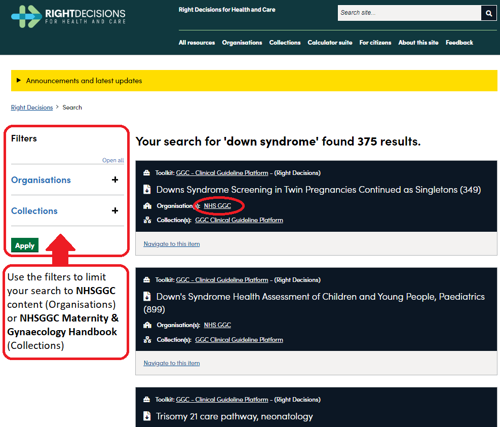The width and height of the screenshot is (500, 427).
Task: Click toolkit icon in Twin Pregnancies result
Action: click(x=146, y=173)
